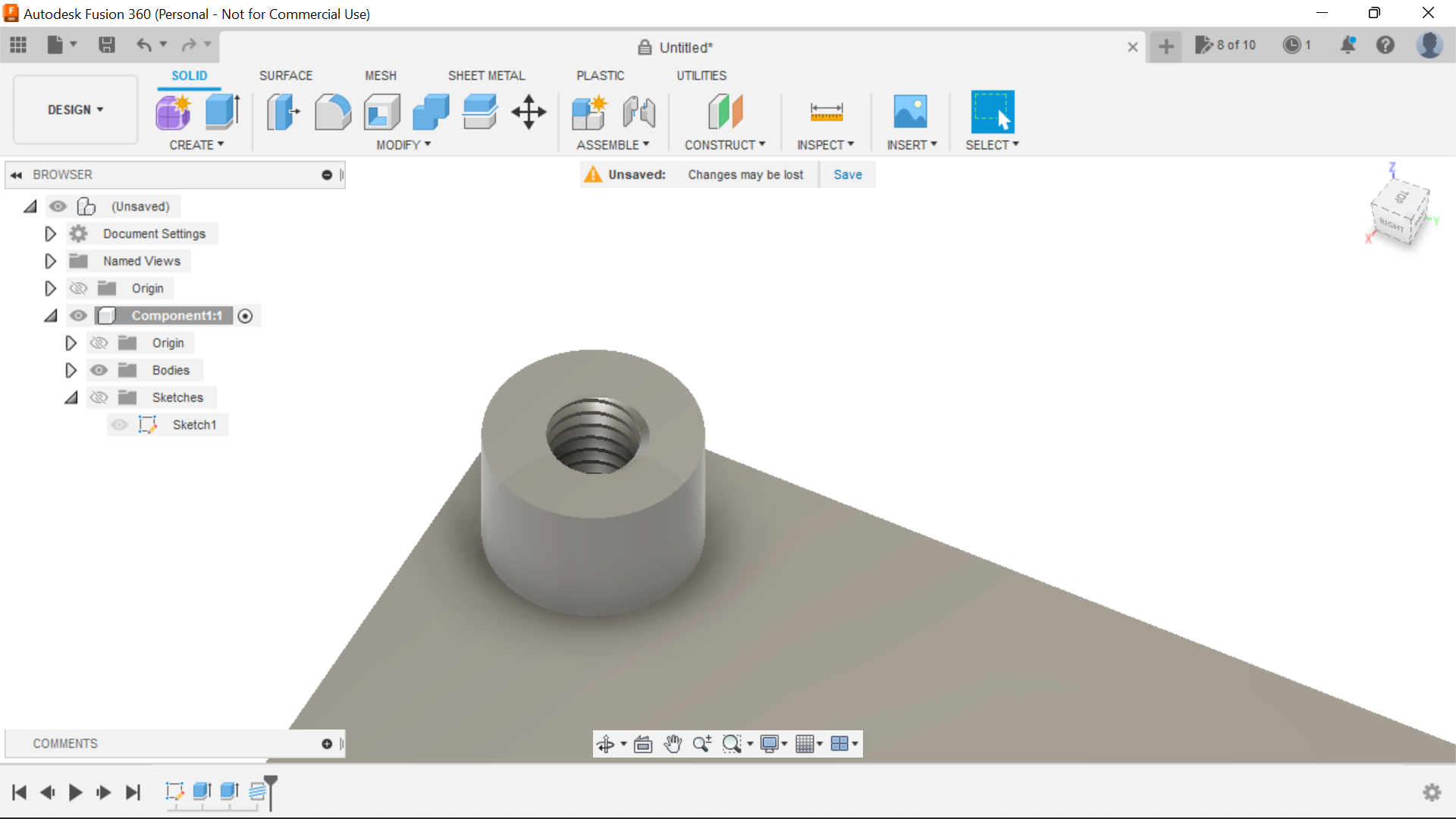Screen dimensions: 1456x819
Task: Show the Sketches folder
Action: tap(99, 397)
